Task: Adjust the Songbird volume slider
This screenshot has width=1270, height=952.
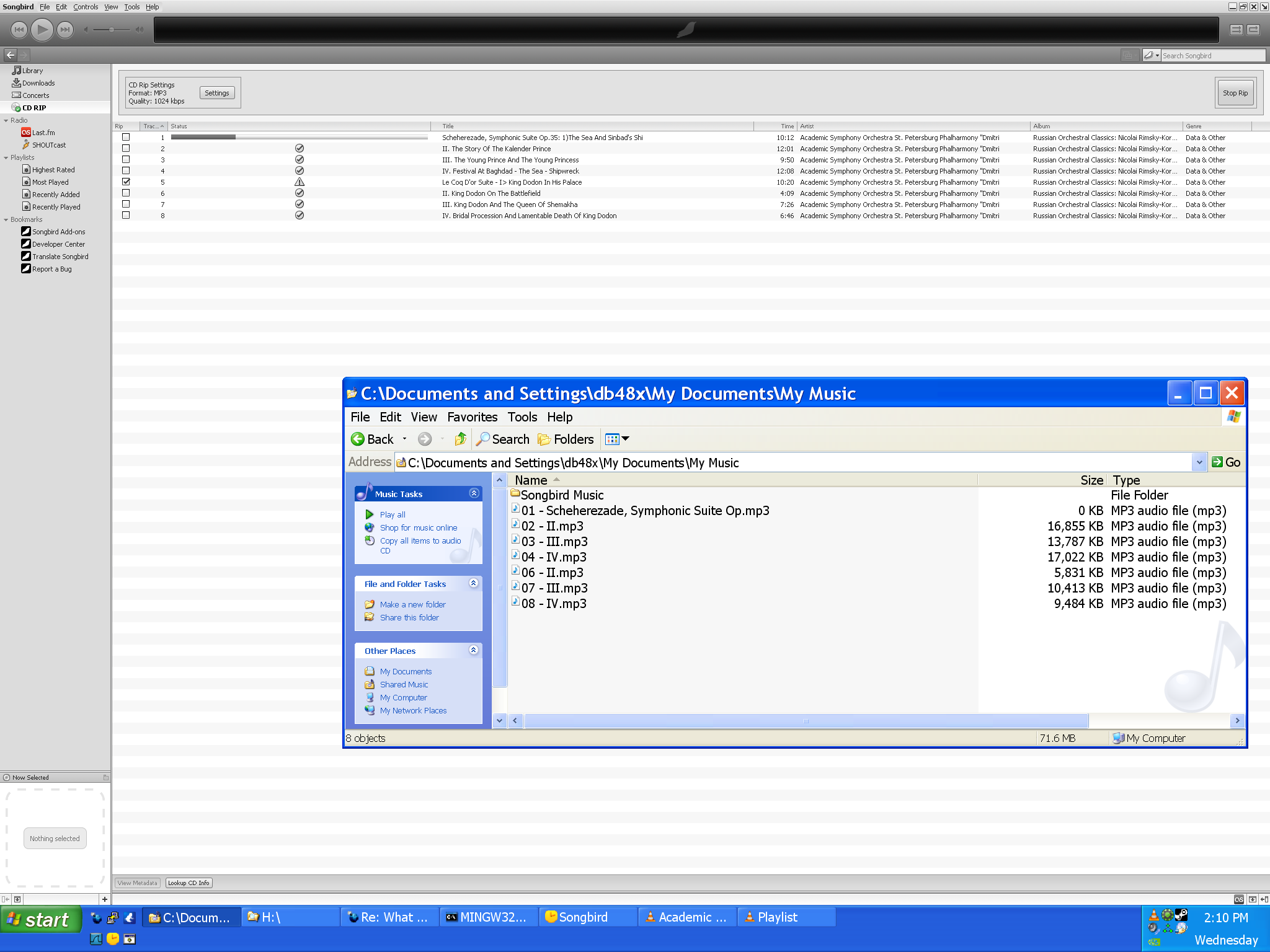Action: [x=112, y=29]
